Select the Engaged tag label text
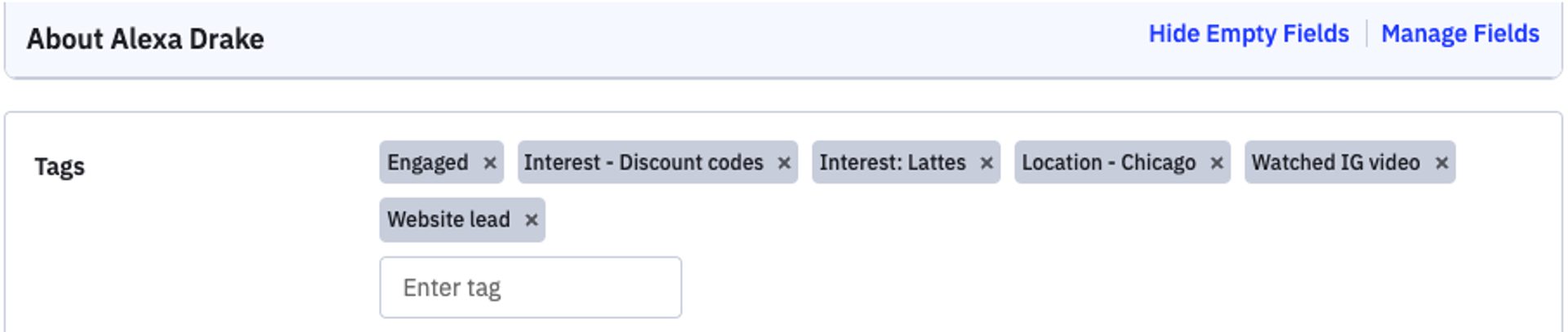Viewport: 1568px width, 332px height. 428,163
